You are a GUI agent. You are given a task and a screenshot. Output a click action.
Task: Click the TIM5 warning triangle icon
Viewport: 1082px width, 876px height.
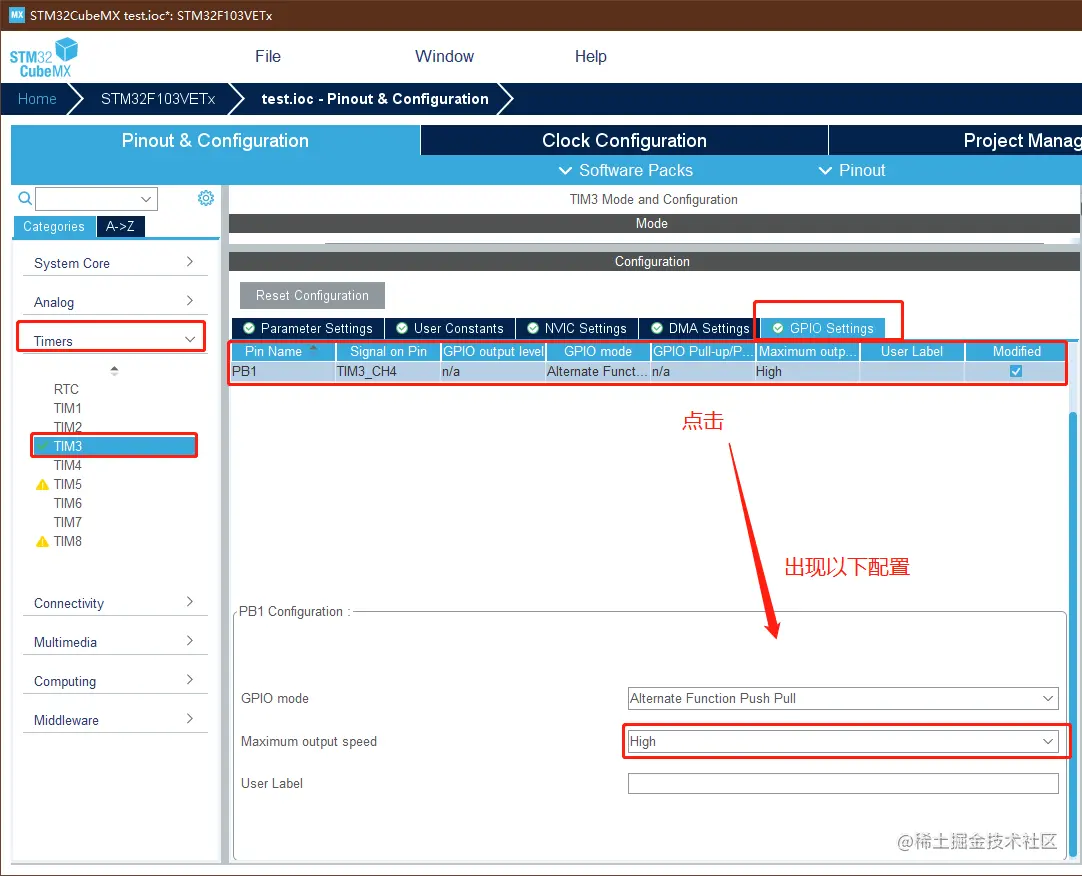tap(42, 485)
